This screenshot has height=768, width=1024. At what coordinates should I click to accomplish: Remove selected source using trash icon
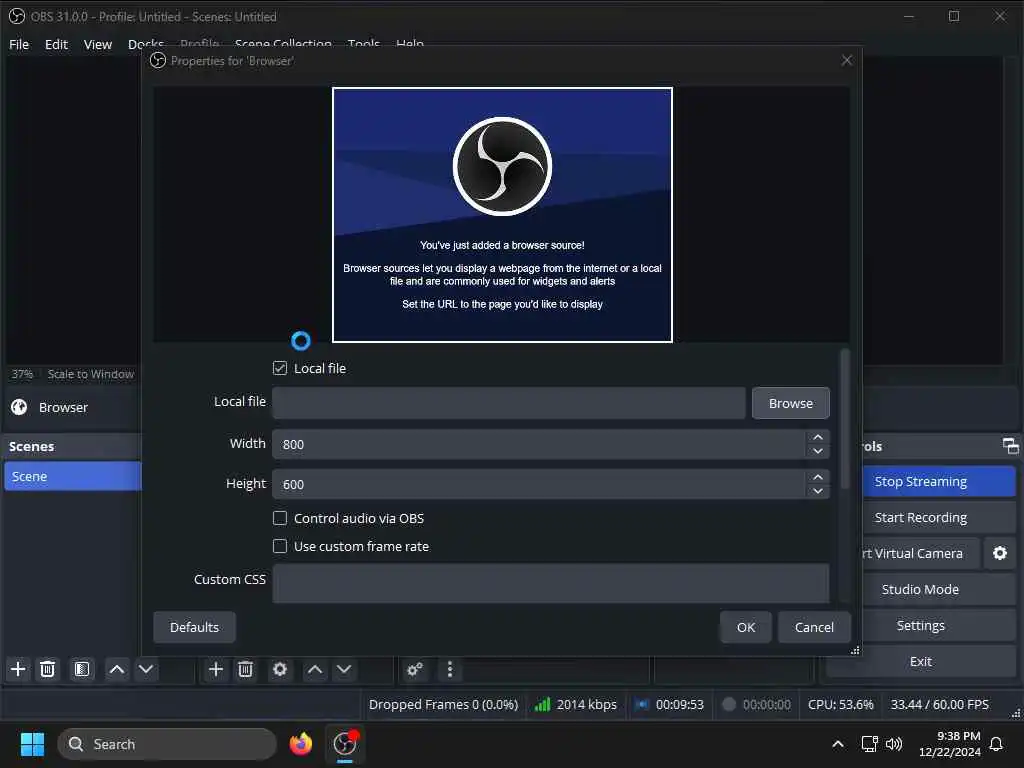point(246,669)
